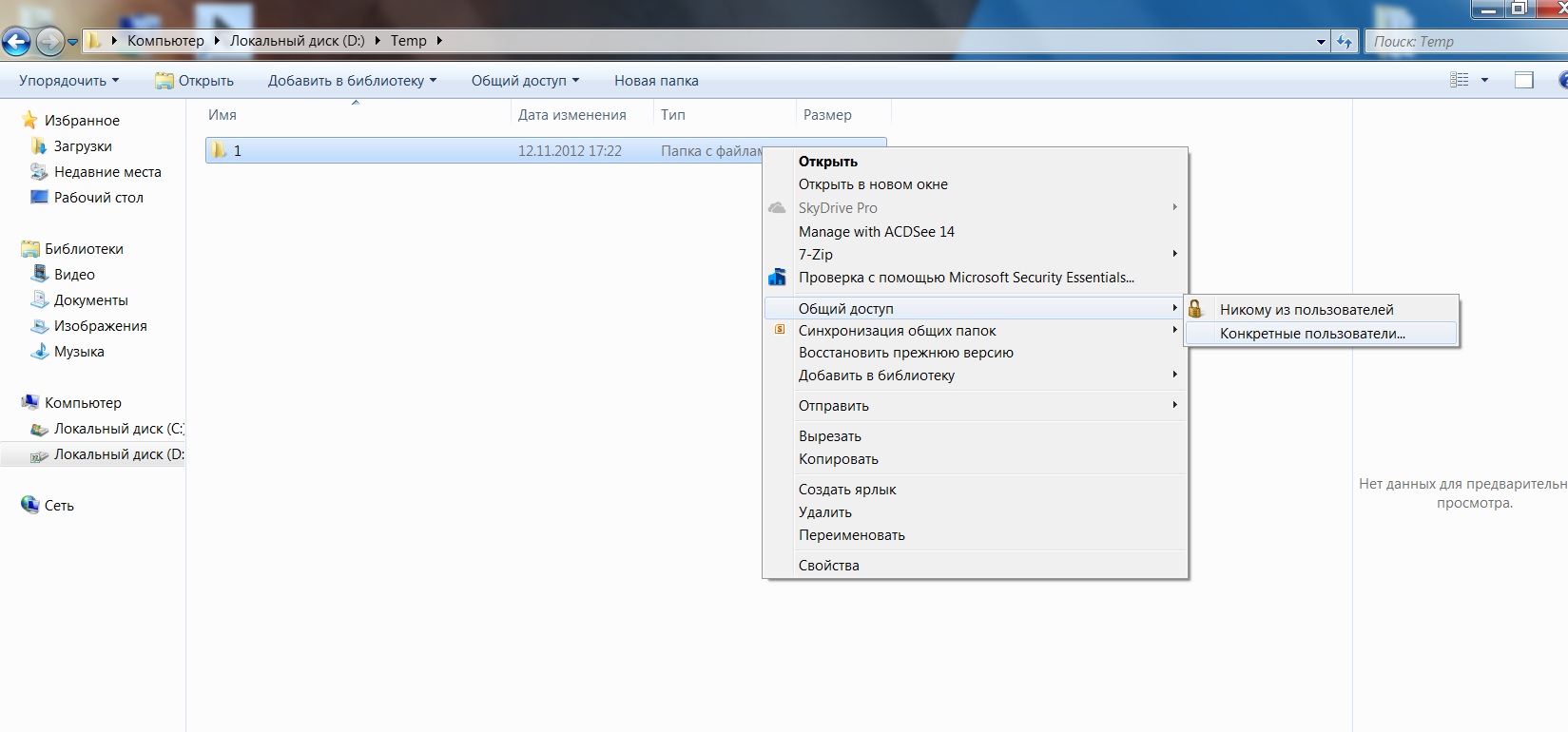Open Добавить в библиотеку context submenu
The height and width of the screenshot is (732, 1568).
pos(975,376)
